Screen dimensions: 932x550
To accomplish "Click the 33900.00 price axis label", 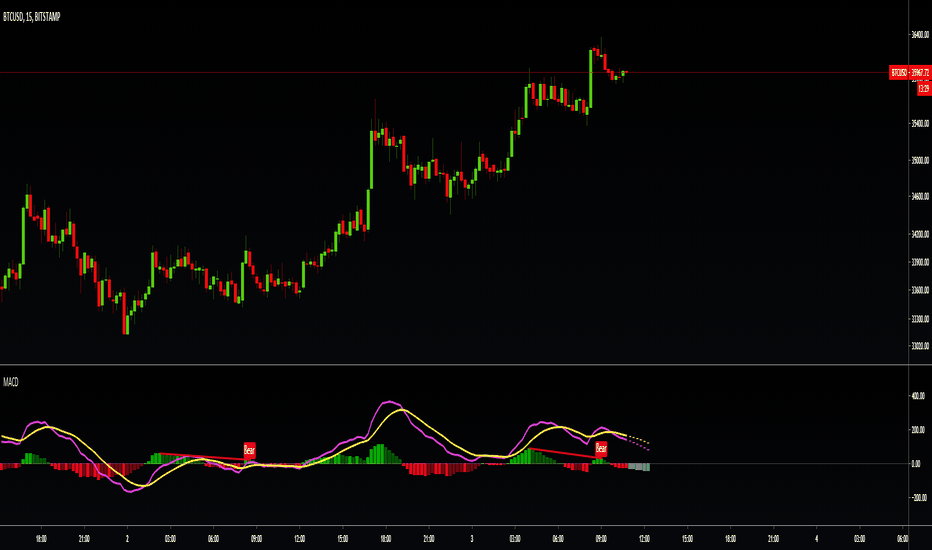I will tap(920, 262).
